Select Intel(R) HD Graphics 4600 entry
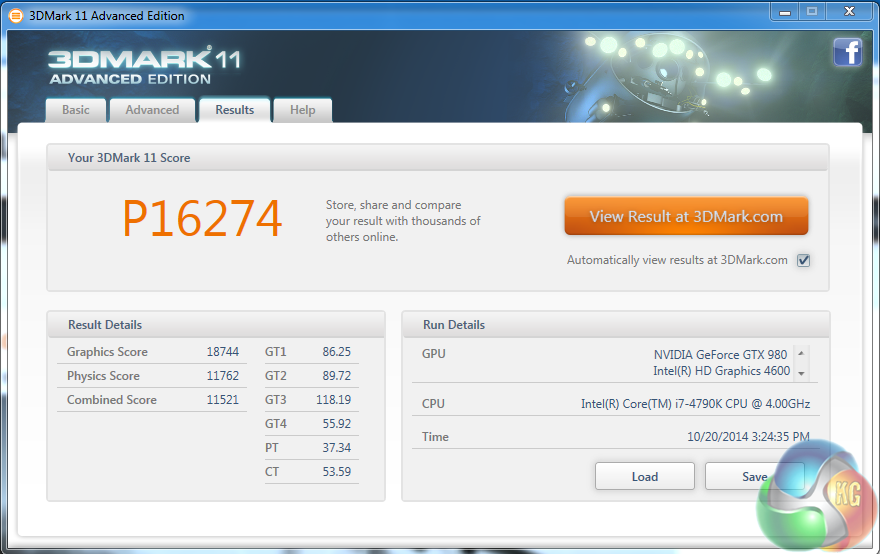This screenshot has height=554, width=880. (x=722, y=371)
